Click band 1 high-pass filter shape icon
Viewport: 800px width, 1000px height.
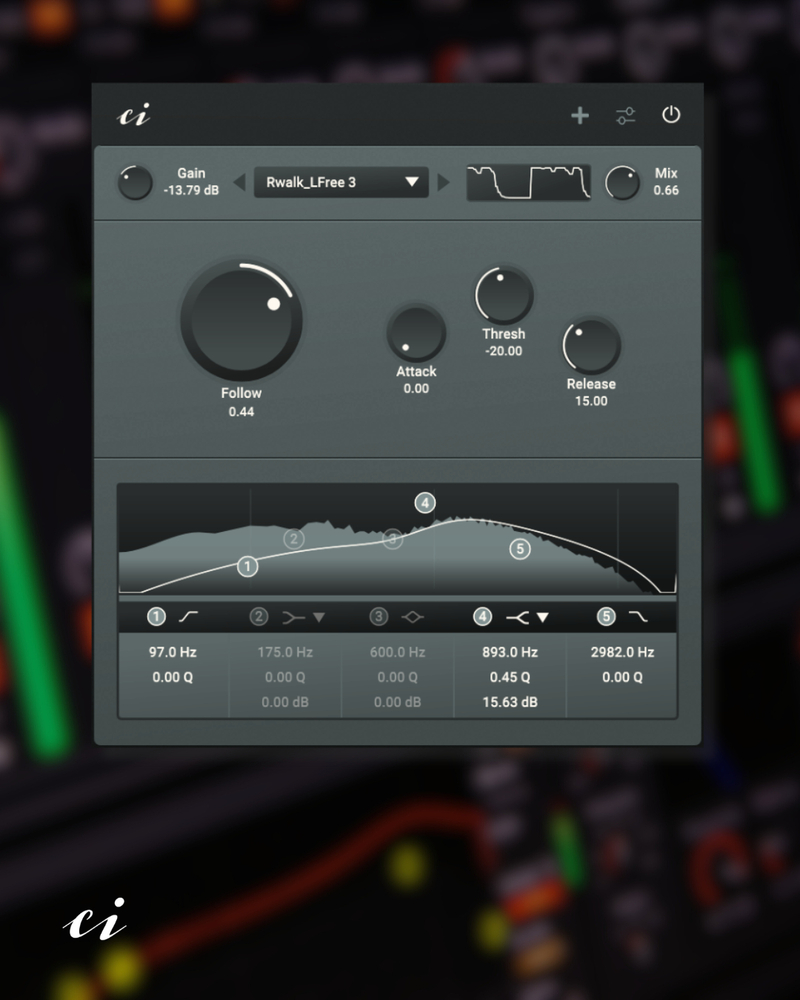[188, 616]
